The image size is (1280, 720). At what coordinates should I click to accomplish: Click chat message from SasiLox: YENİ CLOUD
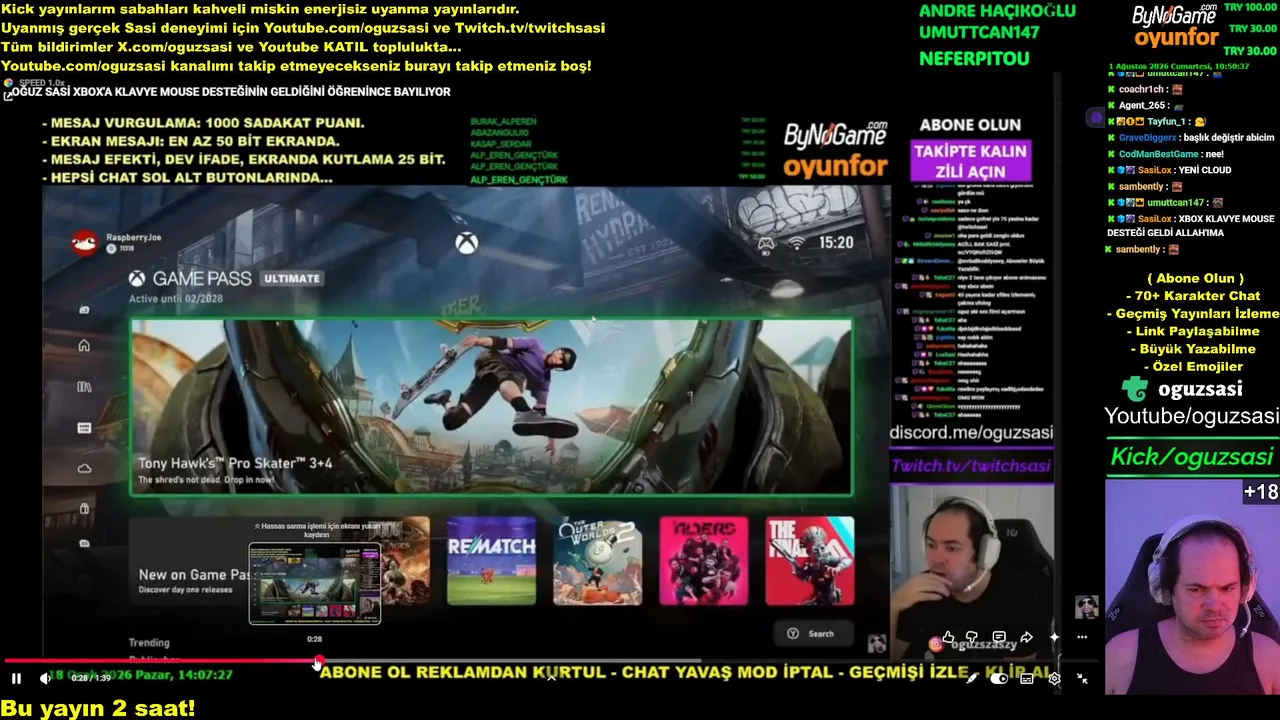[x=1169, y=170]
